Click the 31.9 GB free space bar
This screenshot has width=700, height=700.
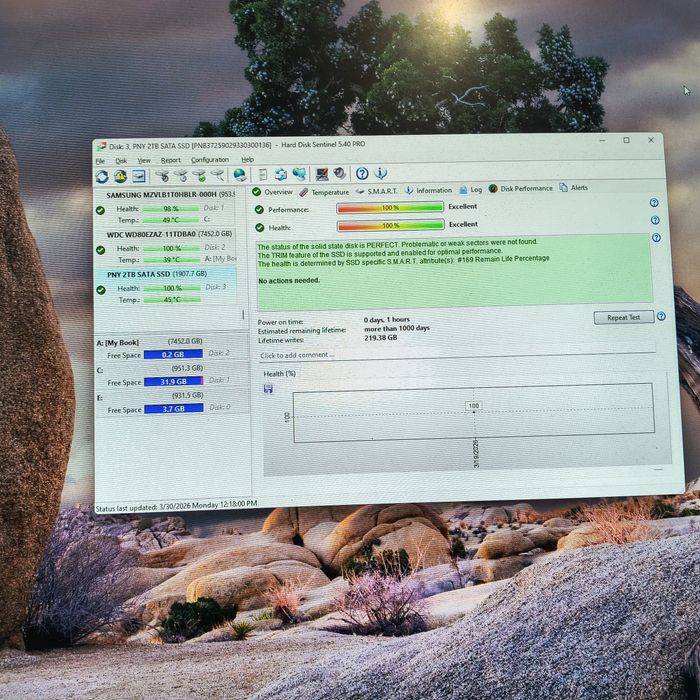[x=174, y=382]
